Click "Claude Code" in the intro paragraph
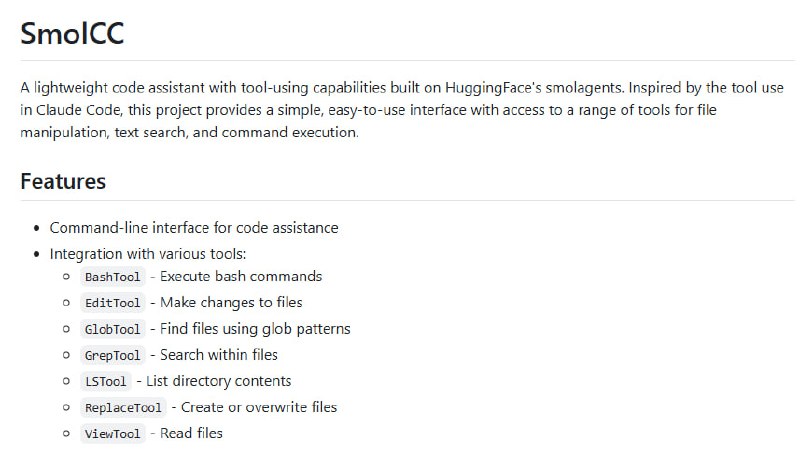 77,110
